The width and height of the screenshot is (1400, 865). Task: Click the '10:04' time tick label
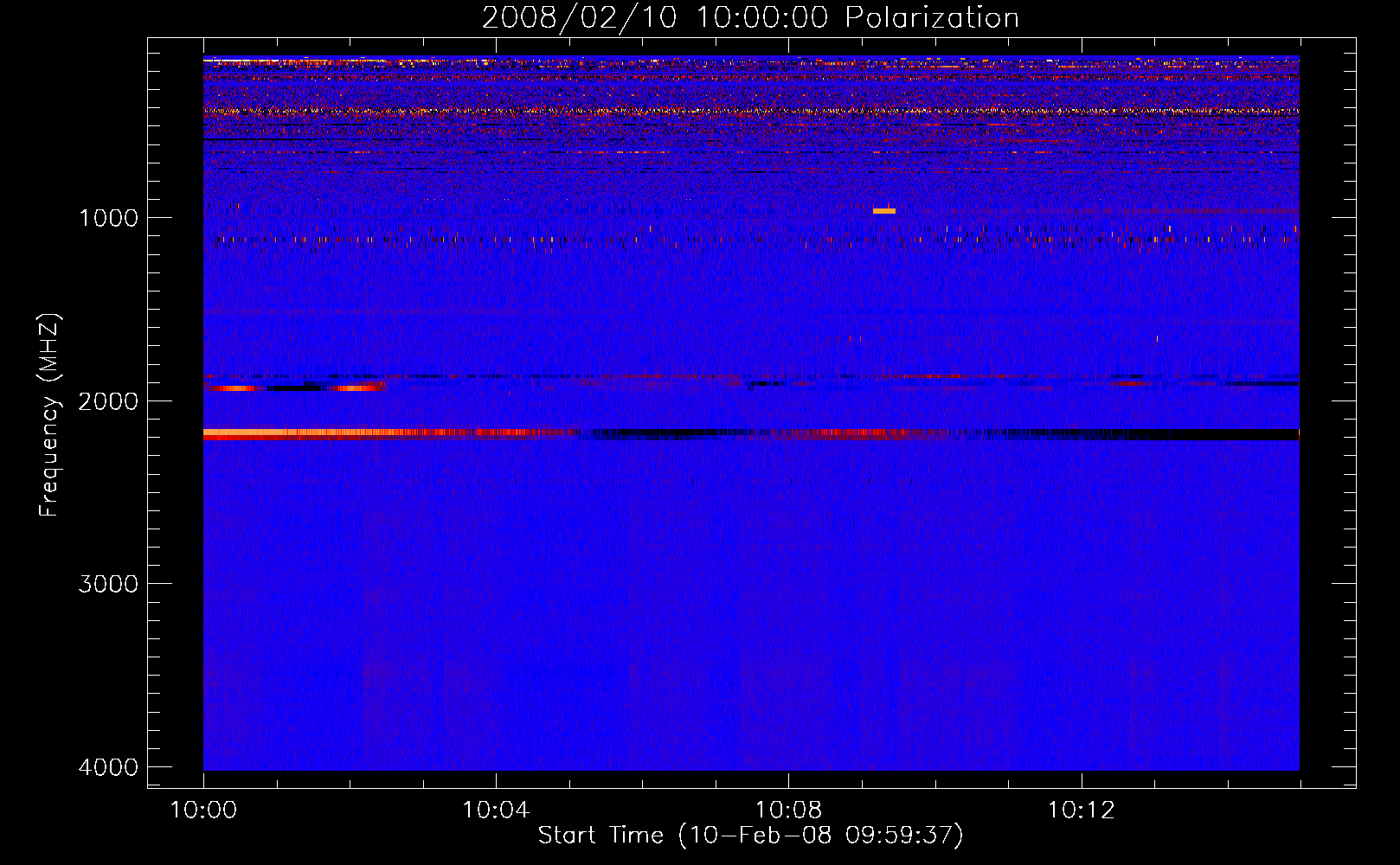(496, 811)
